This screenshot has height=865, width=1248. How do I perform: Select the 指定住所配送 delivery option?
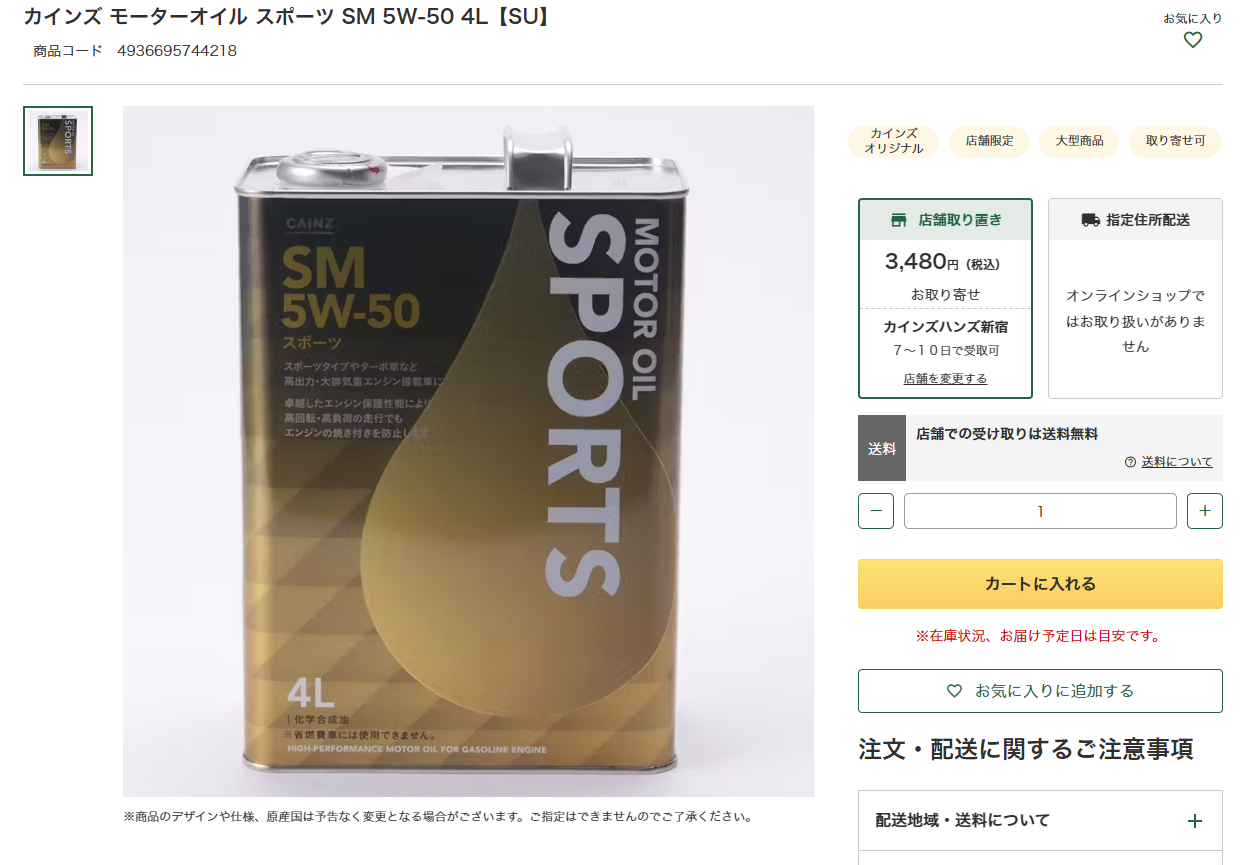pyautogui.click(x=1135, y=298)
